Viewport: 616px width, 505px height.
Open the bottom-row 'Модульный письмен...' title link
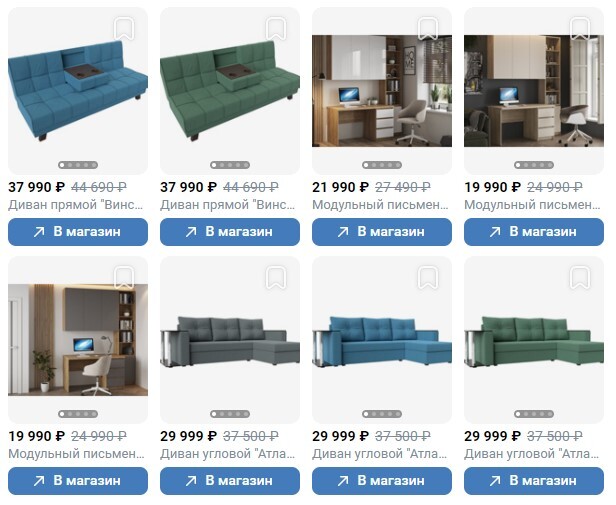(76, 454)
